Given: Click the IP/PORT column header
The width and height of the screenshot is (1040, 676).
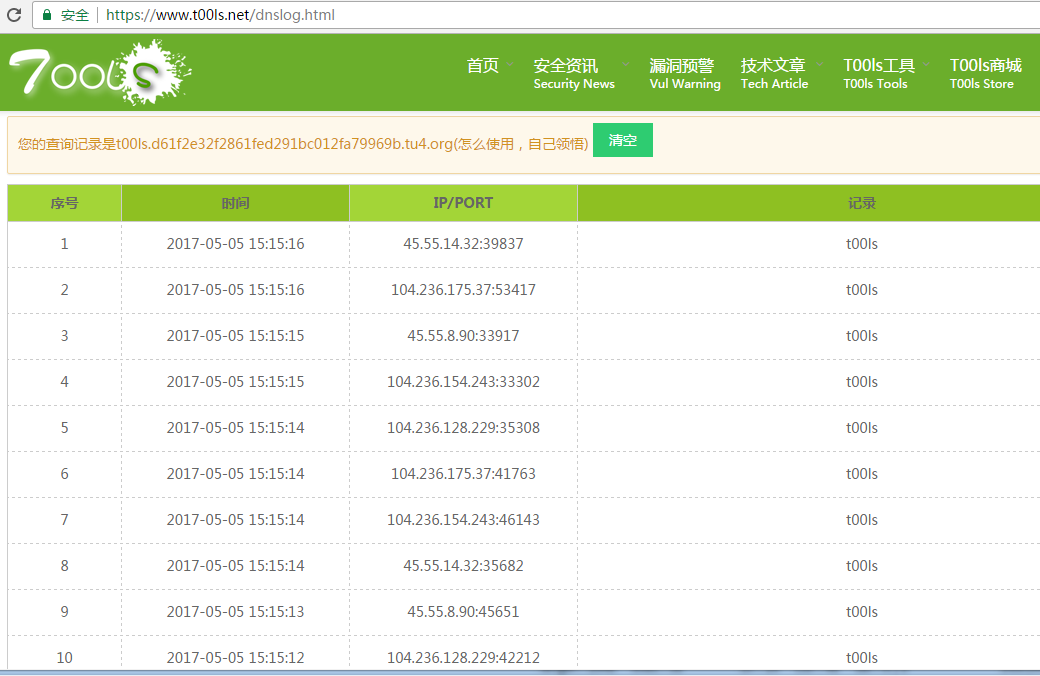Looking at the screenshot, I should click(463, 203).
